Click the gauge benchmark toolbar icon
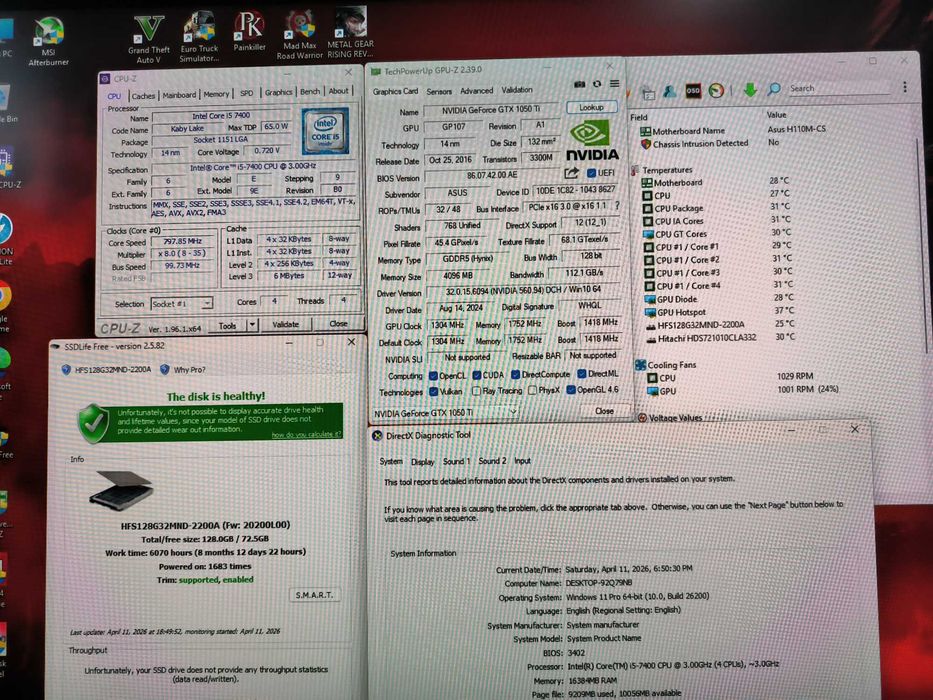 point(716,90)
